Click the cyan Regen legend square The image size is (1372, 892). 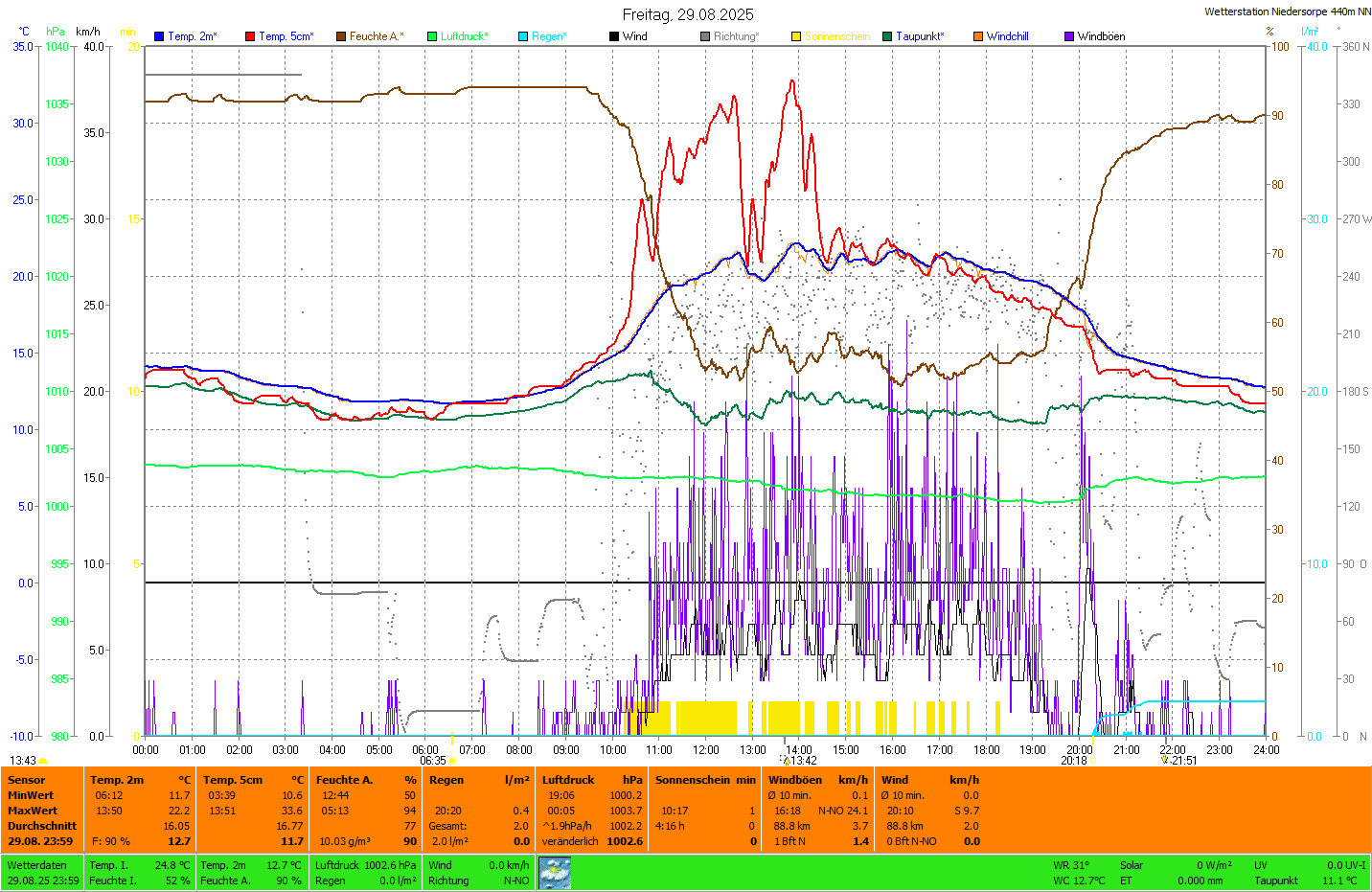523,36
